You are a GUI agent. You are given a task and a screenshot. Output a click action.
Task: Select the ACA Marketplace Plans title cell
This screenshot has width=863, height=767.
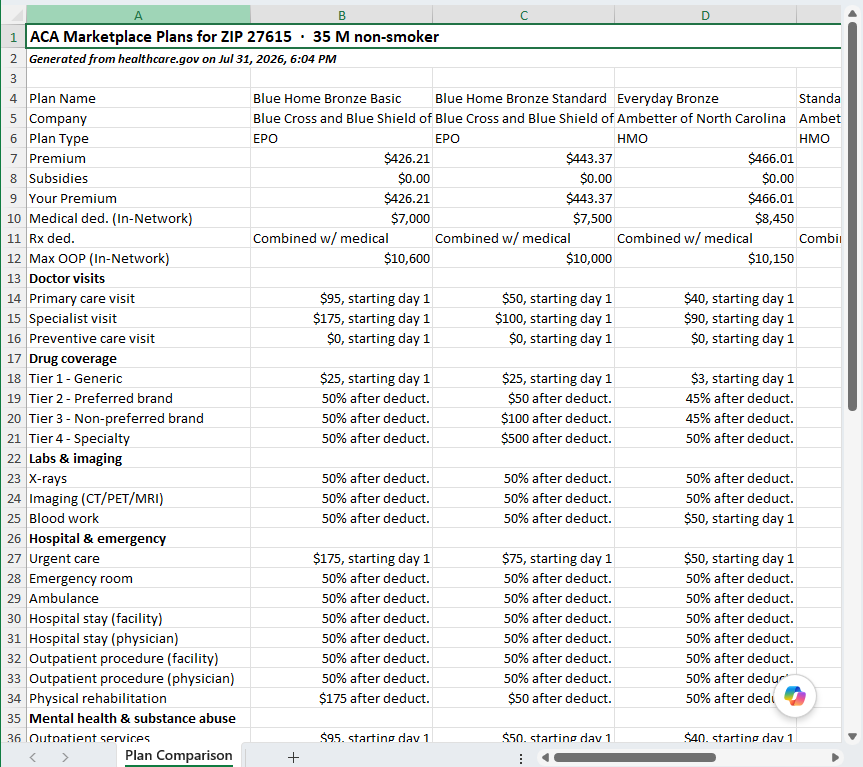434,37
